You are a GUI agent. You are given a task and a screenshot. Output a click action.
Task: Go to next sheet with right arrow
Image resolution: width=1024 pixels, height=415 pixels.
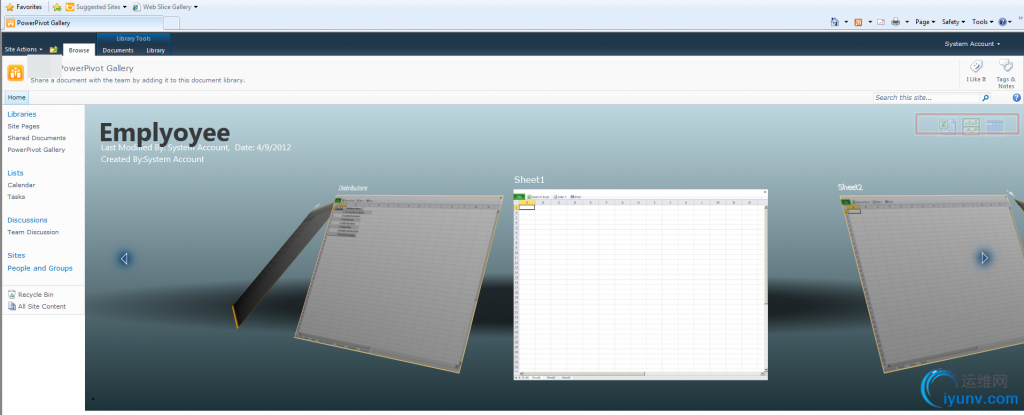click(x=984, y=258)
